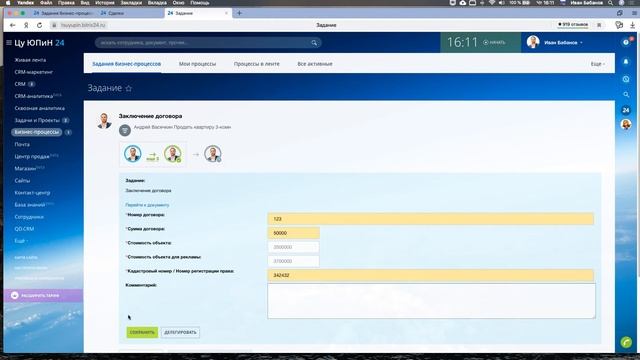The image size is (640, 360).
Task: Open Сотрудники in sidebar
Action: pyautogui.click(x=29, y=217)
